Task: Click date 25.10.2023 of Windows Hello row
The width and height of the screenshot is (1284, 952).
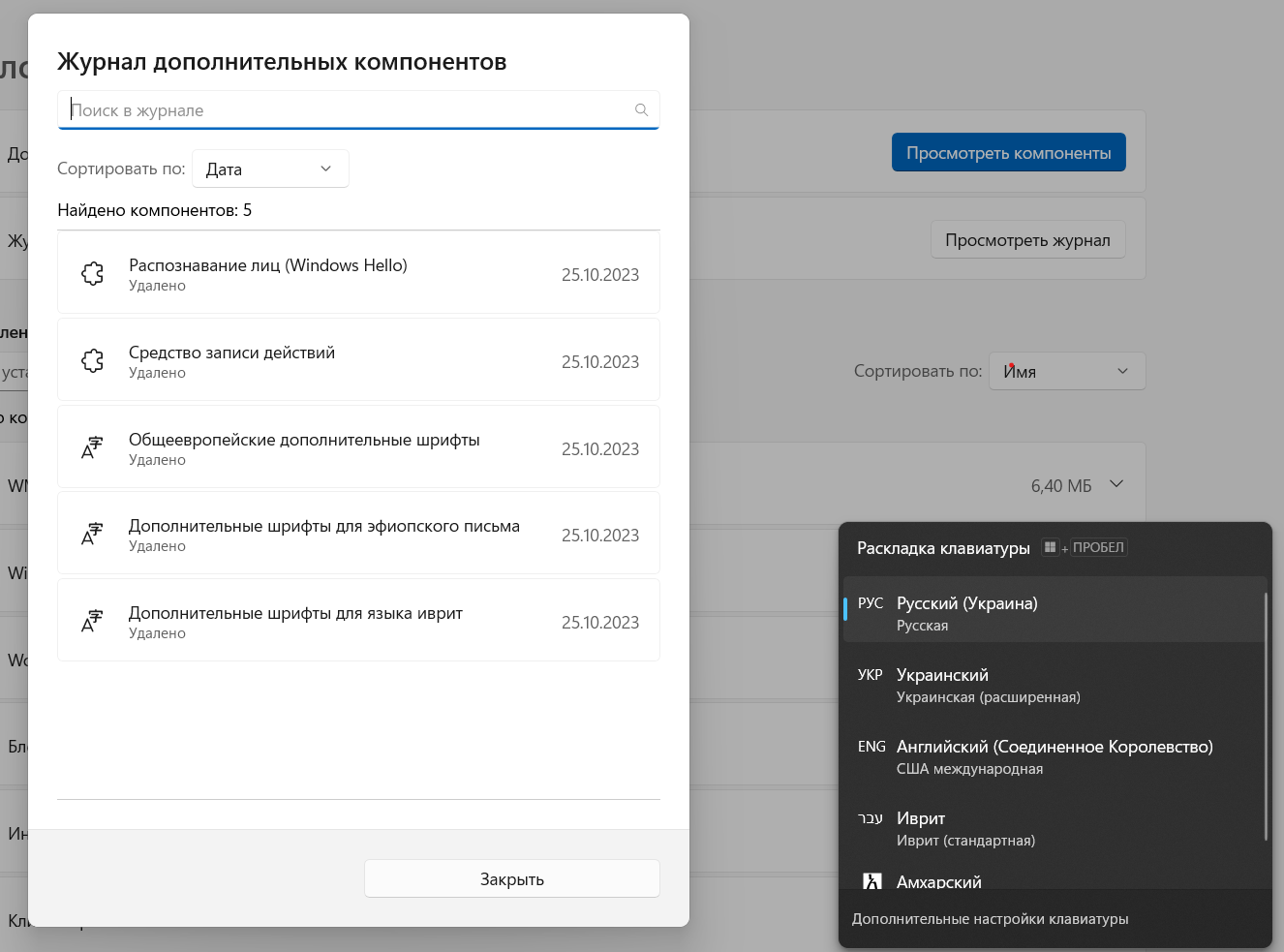Action: [600, 275]
